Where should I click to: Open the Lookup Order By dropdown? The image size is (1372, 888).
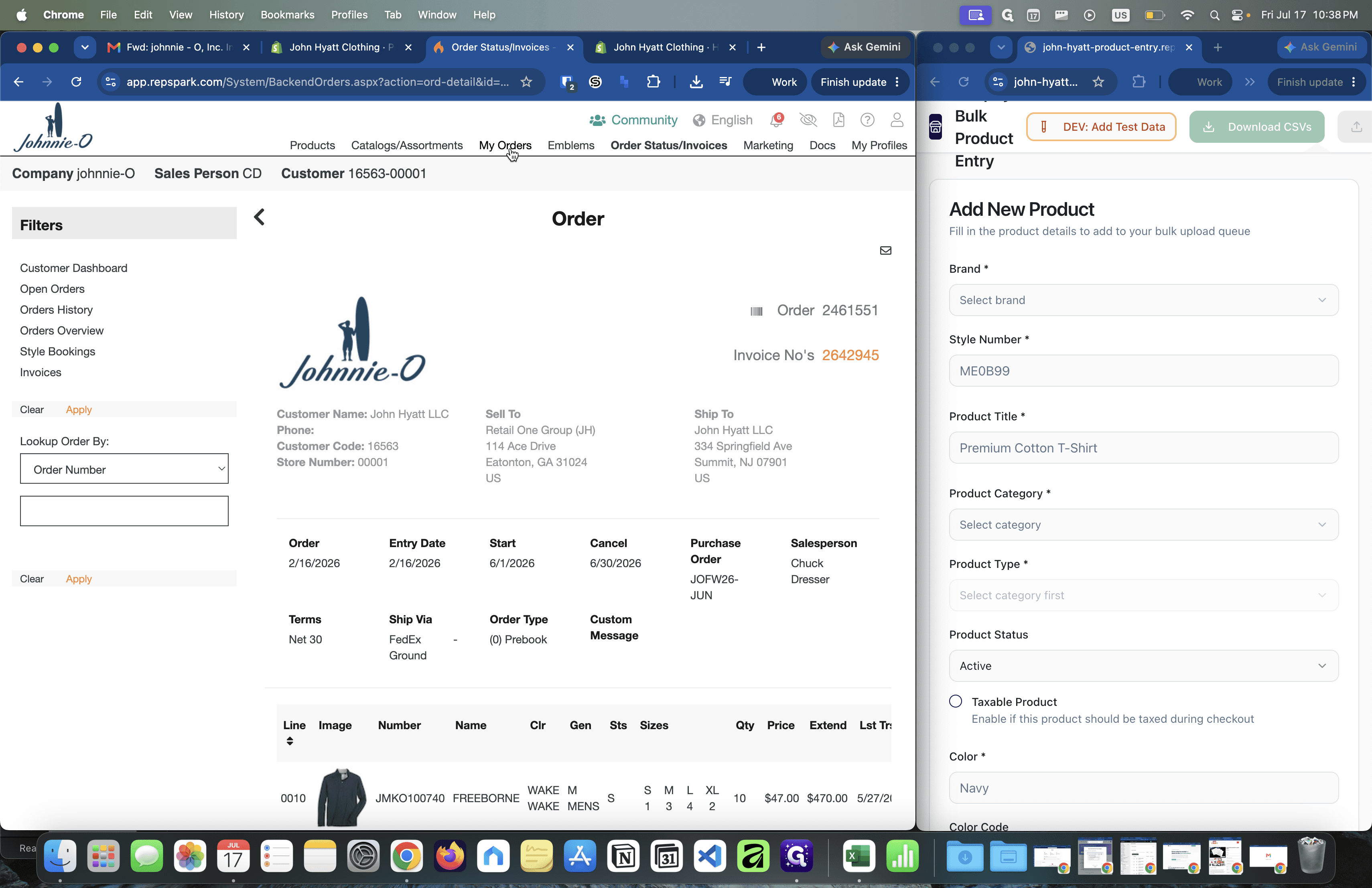point(124,469)
